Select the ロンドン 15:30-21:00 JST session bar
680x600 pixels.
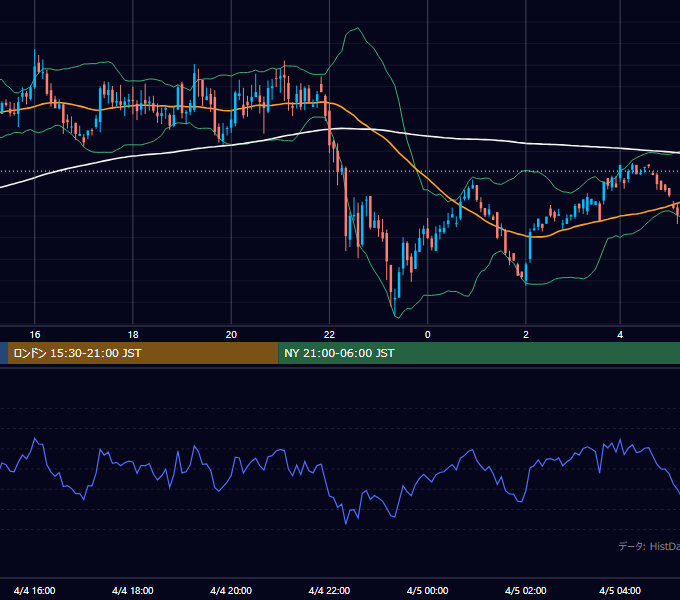143,353
